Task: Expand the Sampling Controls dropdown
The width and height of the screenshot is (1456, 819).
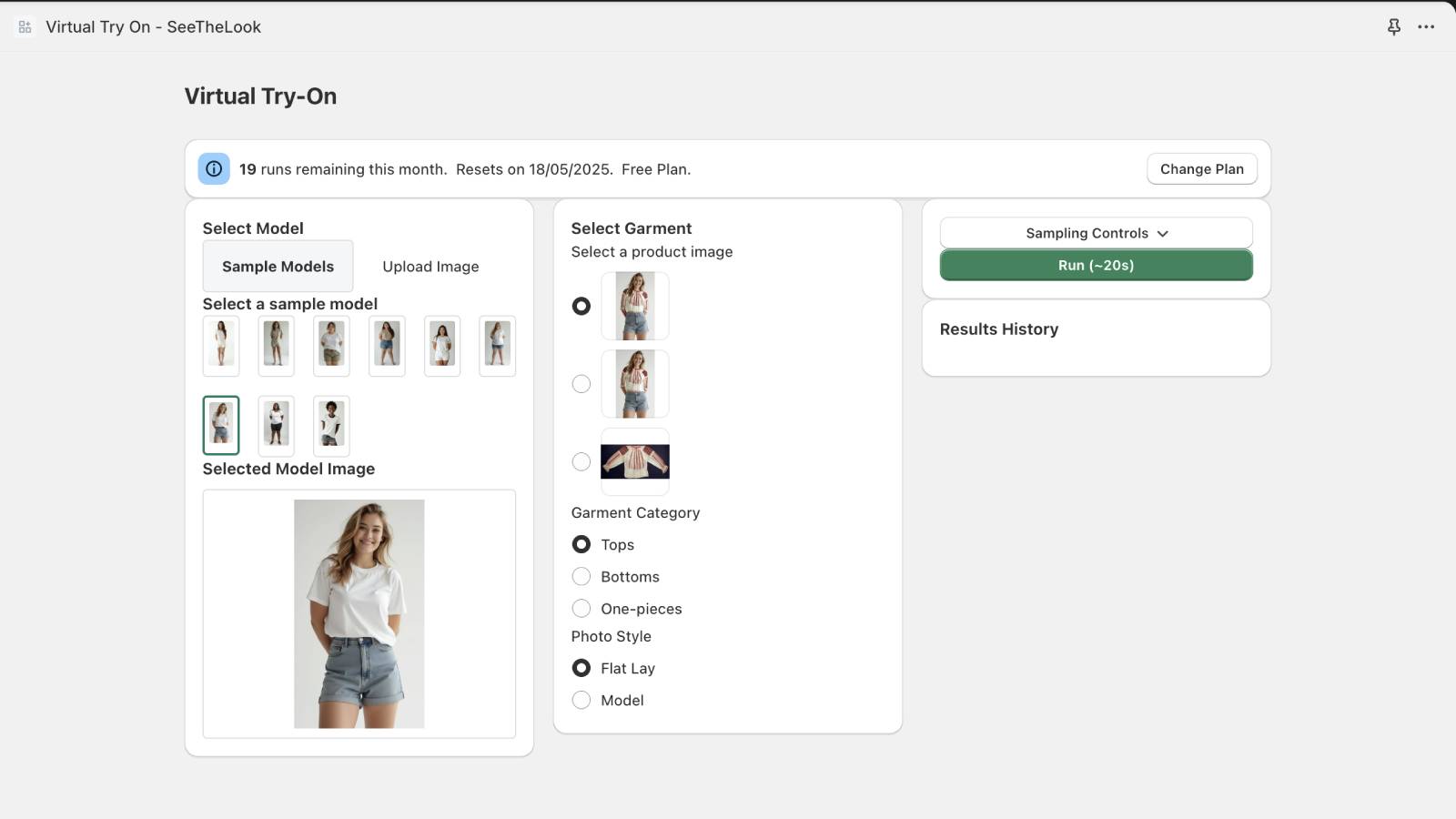Action: pos(1096,233)
